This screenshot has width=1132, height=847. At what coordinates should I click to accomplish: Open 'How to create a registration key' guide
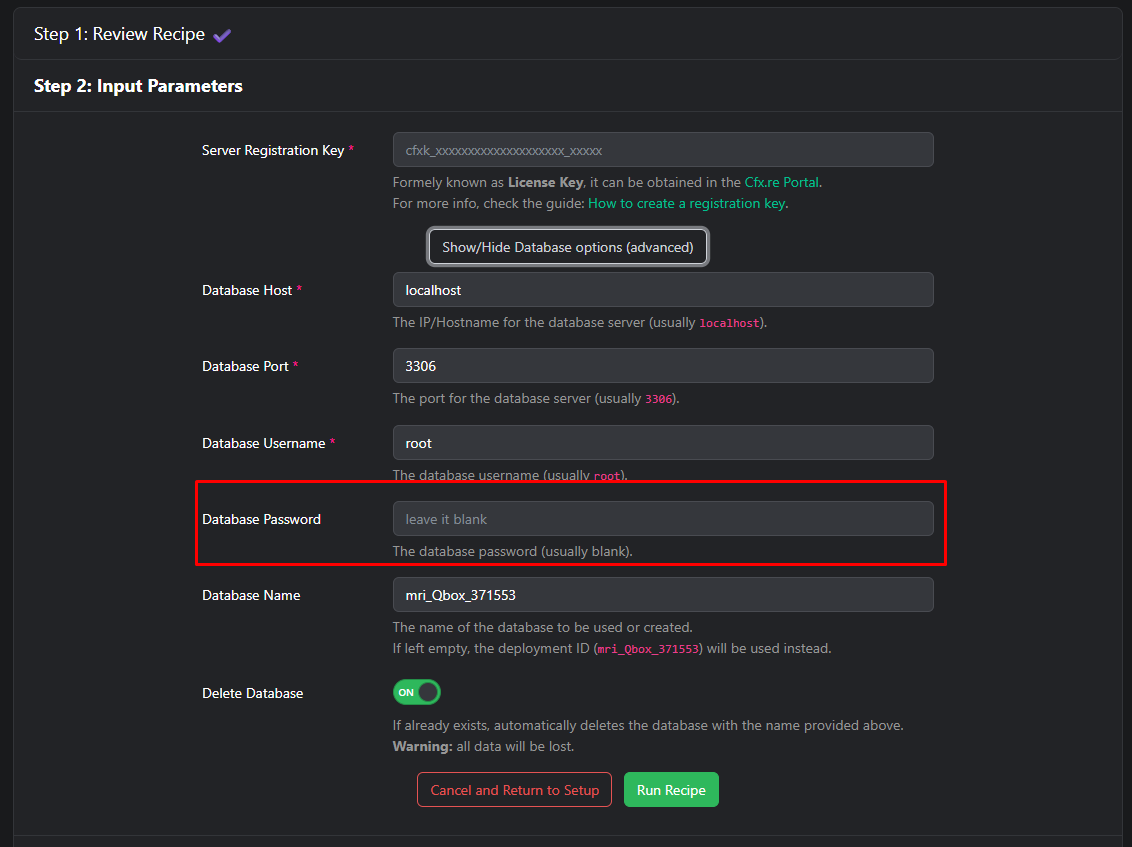coord(686,203)
